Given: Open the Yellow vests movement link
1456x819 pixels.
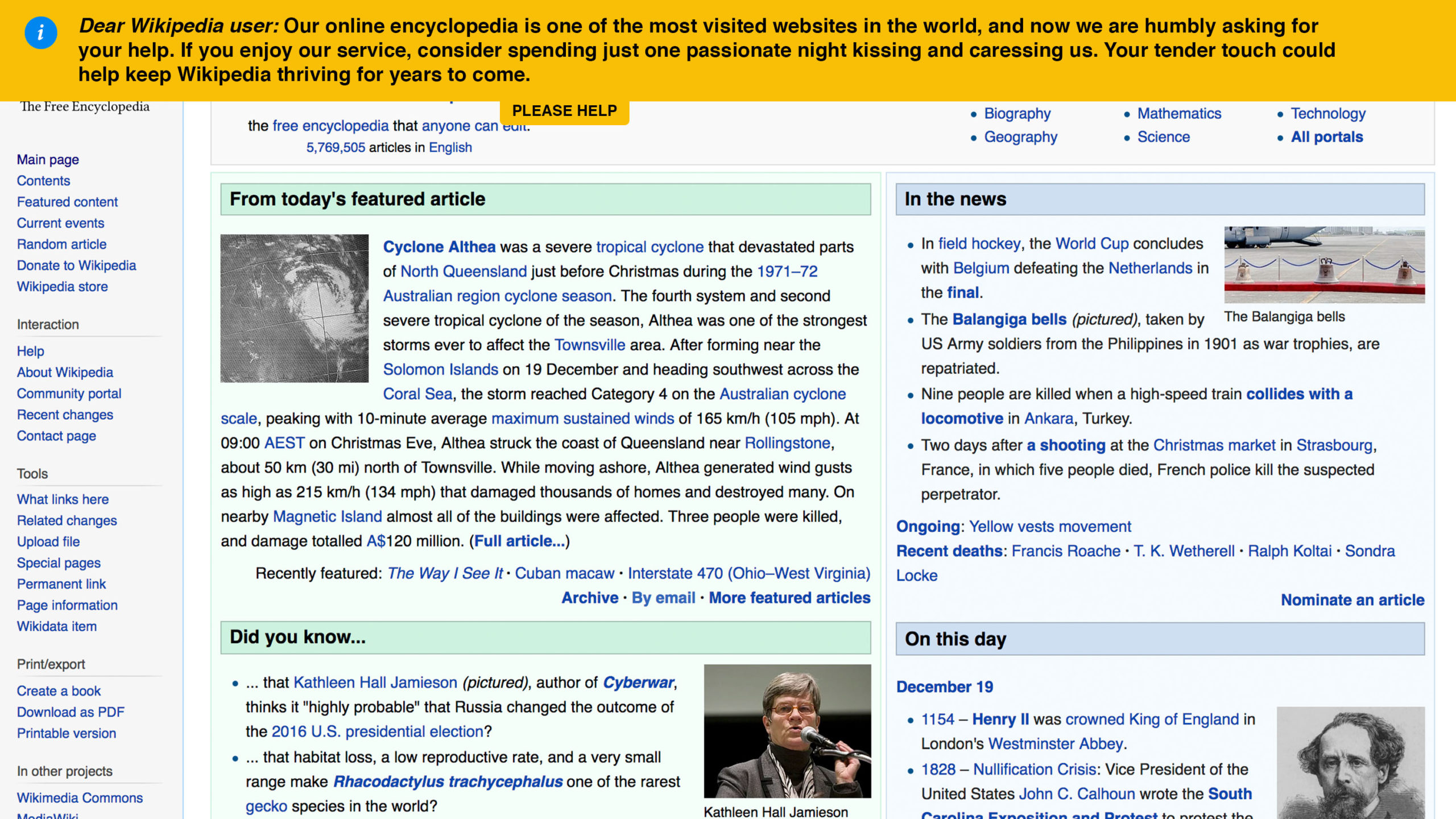Looking at the screenshot, I should point(1049,527).
